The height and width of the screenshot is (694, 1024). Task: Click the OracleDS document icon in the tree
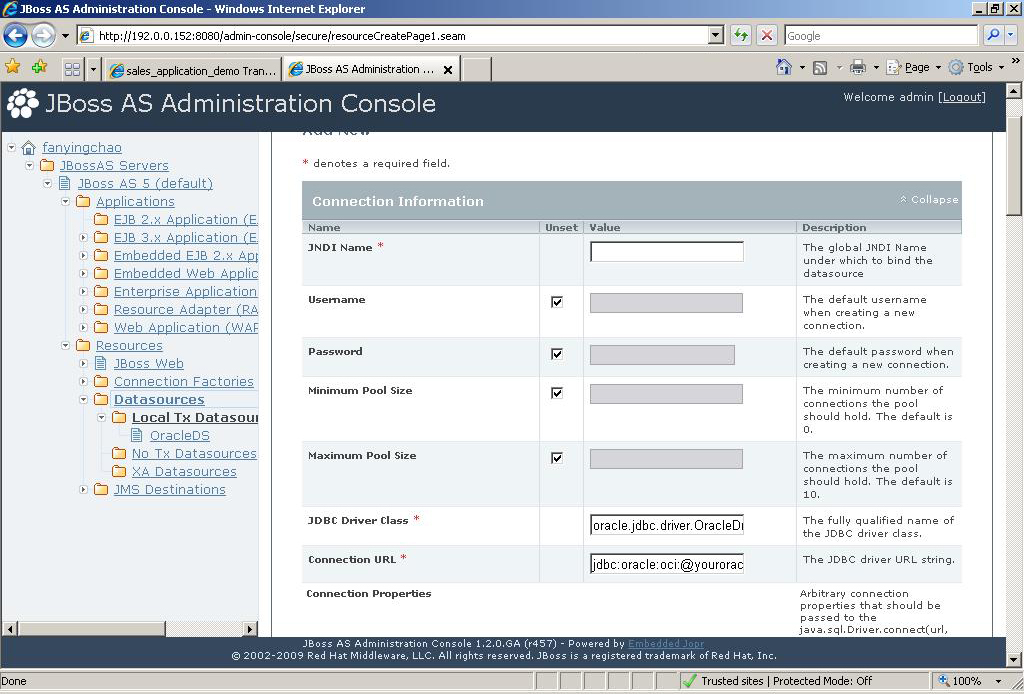pos(135,435)
